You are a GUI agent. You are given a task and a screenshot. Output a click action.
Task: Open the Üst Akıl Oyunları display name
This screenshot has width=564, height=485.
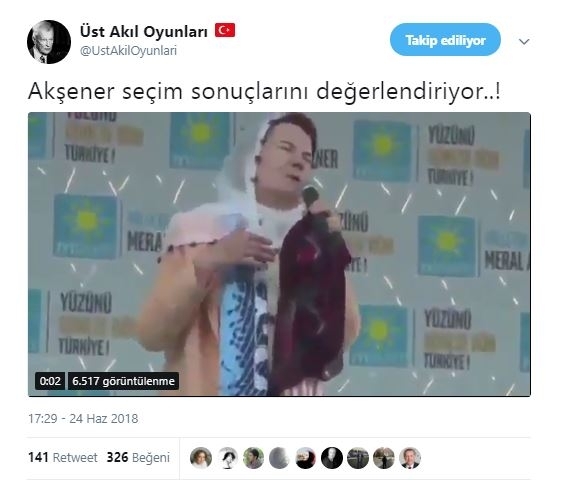click(x=144, y=32)
